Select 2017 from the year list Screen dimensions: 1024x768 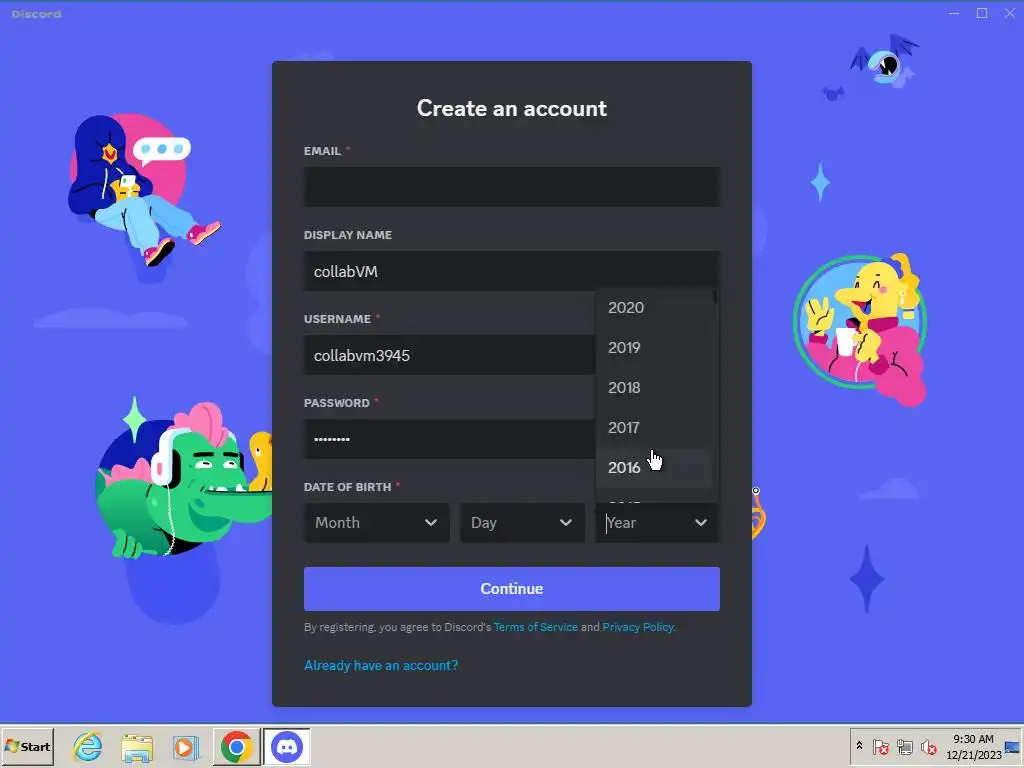pyautogui.click(x=654, y=428)
